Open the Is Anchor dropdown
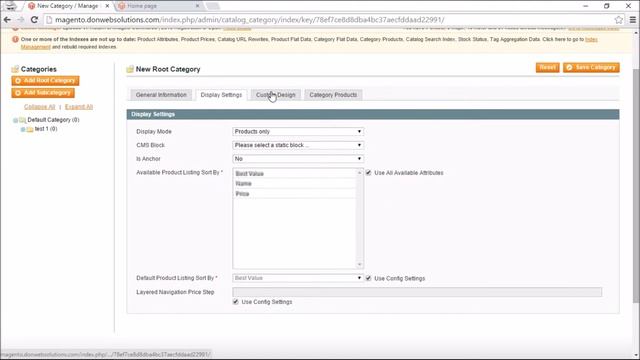This screenshot has width=640, height=360. coord(298,158)
